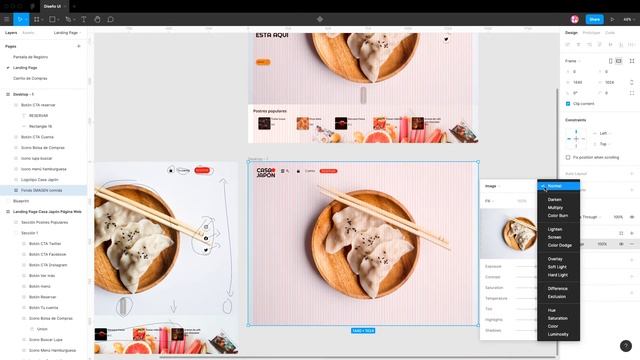Screen dimensions: 640x360
Task: Select the Rectangle shape tool
Action: click(52, 19)
